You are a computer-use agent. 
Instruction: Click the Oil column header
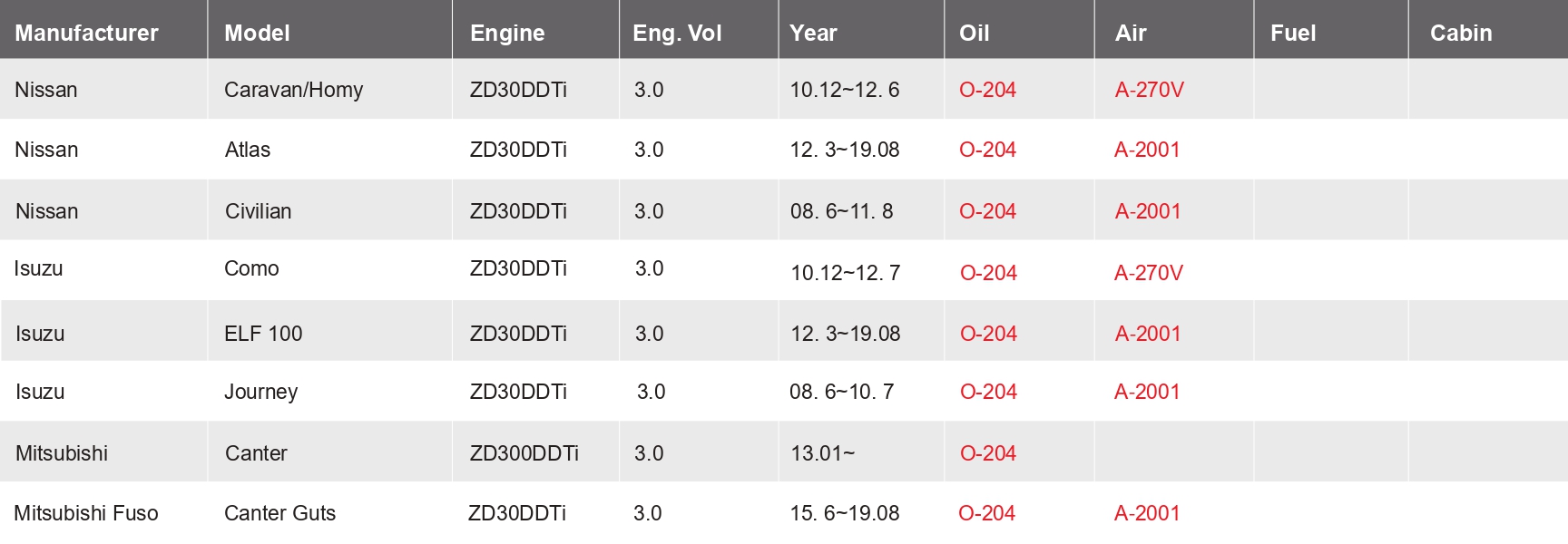975,34
